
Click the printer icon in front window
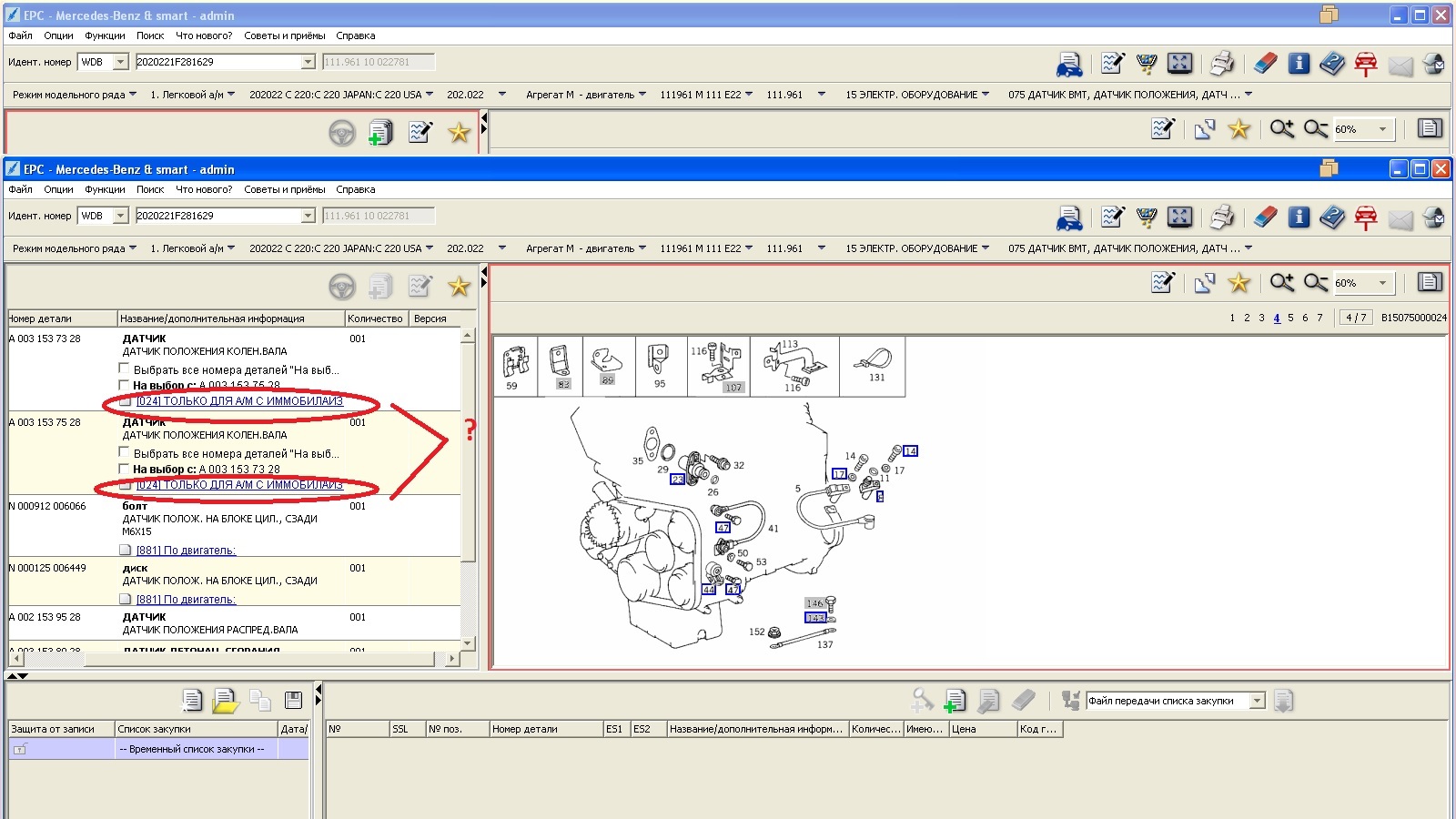[x=1222, y=217]
